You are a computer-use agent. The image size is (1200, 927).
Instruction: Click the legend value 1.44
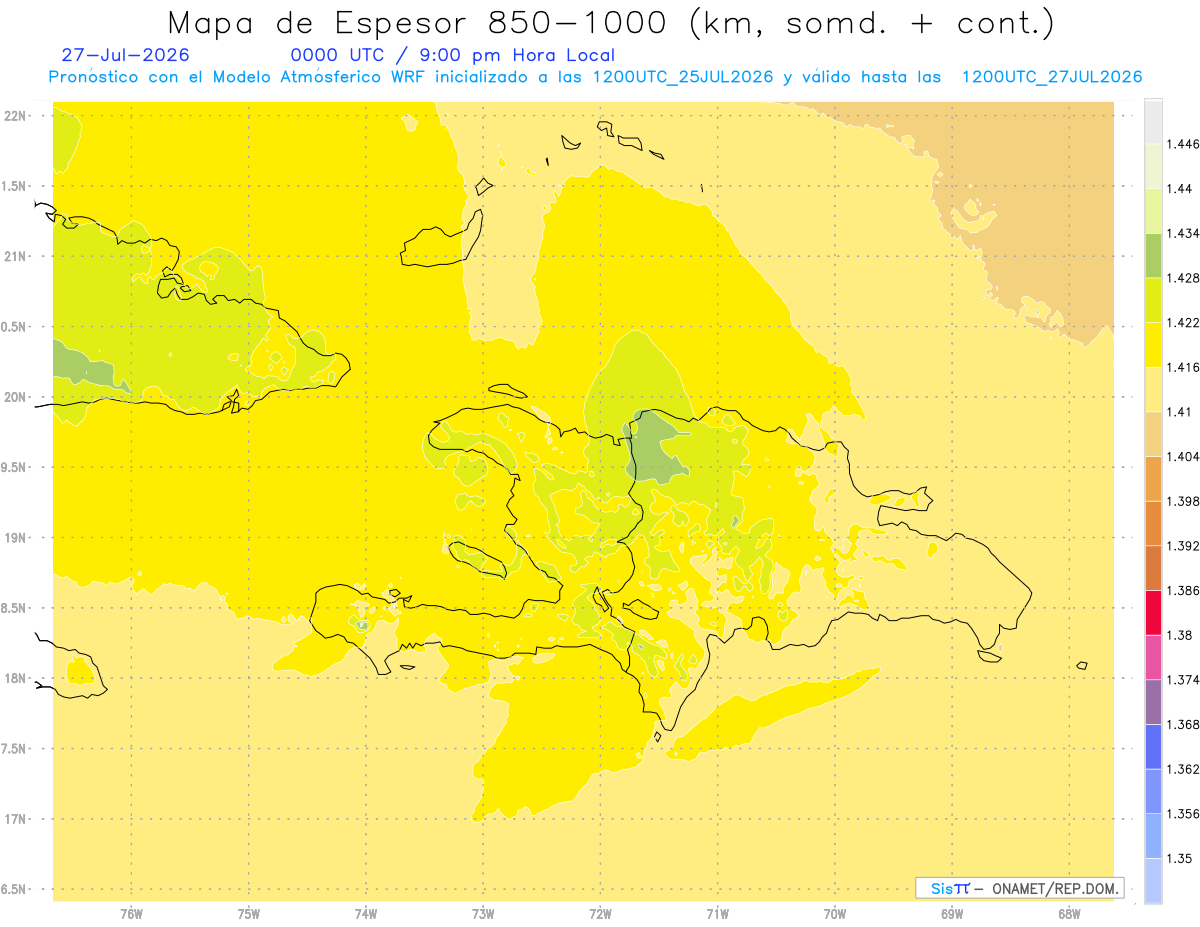(x=1179, y=188)
